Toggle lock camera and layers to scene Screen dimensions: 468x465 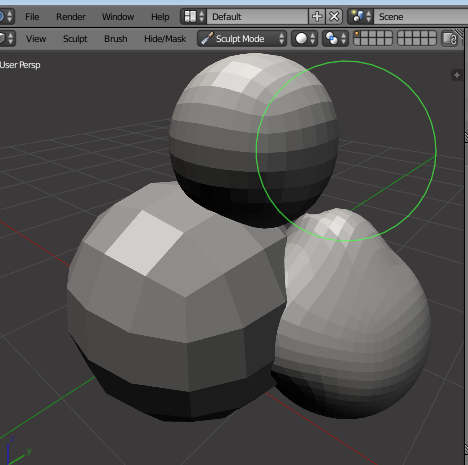450,39
